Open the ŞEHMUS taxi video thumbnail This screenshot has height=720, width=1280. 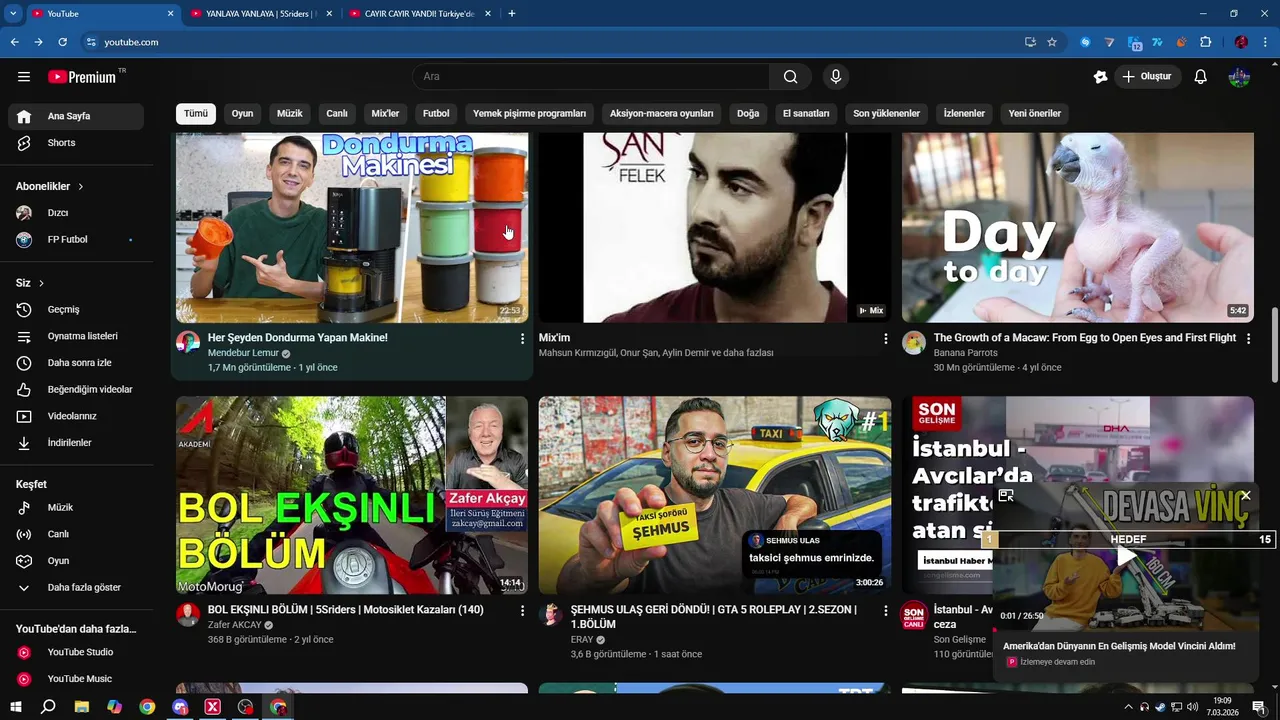(x=715, y=495)
